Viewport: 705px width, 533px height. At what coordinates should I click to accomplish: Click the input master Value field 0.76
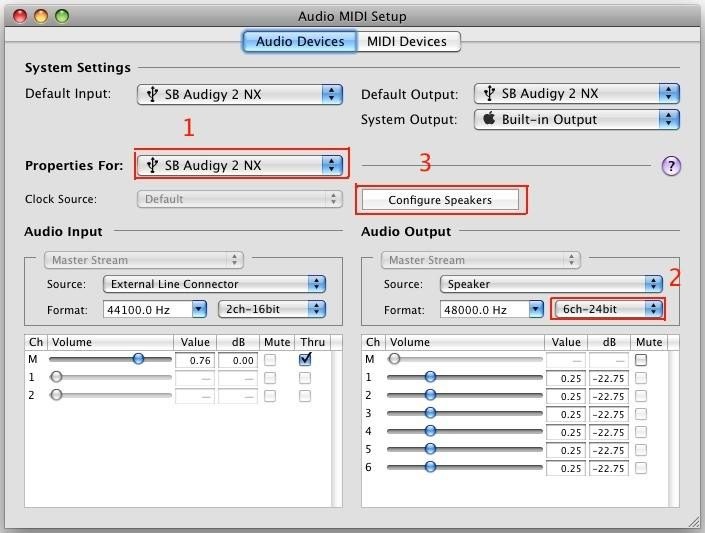point(195,360)
